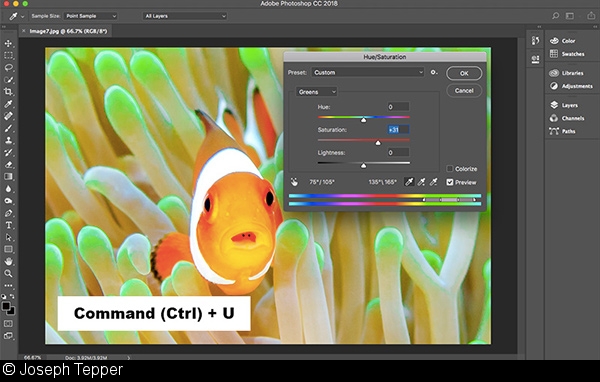
Task: Open the Properties panel icon
Action: [535, 59]
